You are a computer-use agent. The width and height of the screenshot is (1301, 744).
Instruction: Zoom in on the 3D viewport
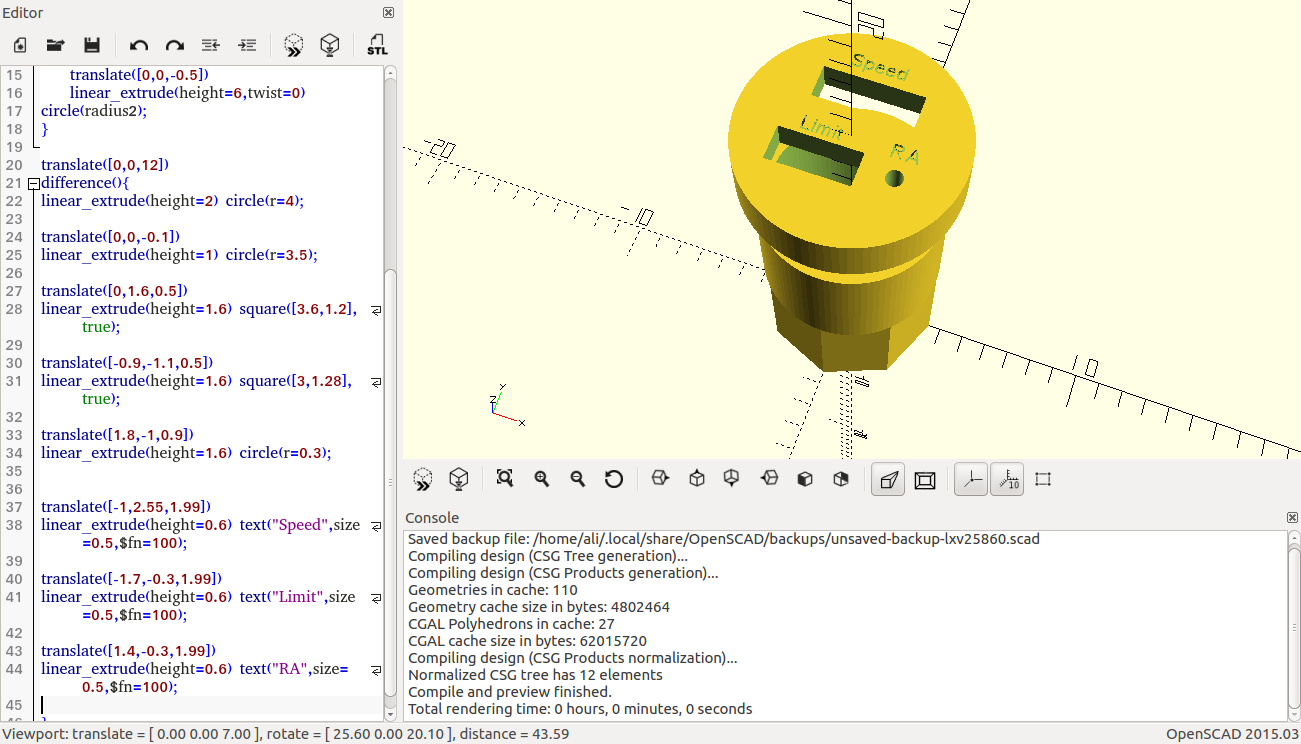point(541,479)
